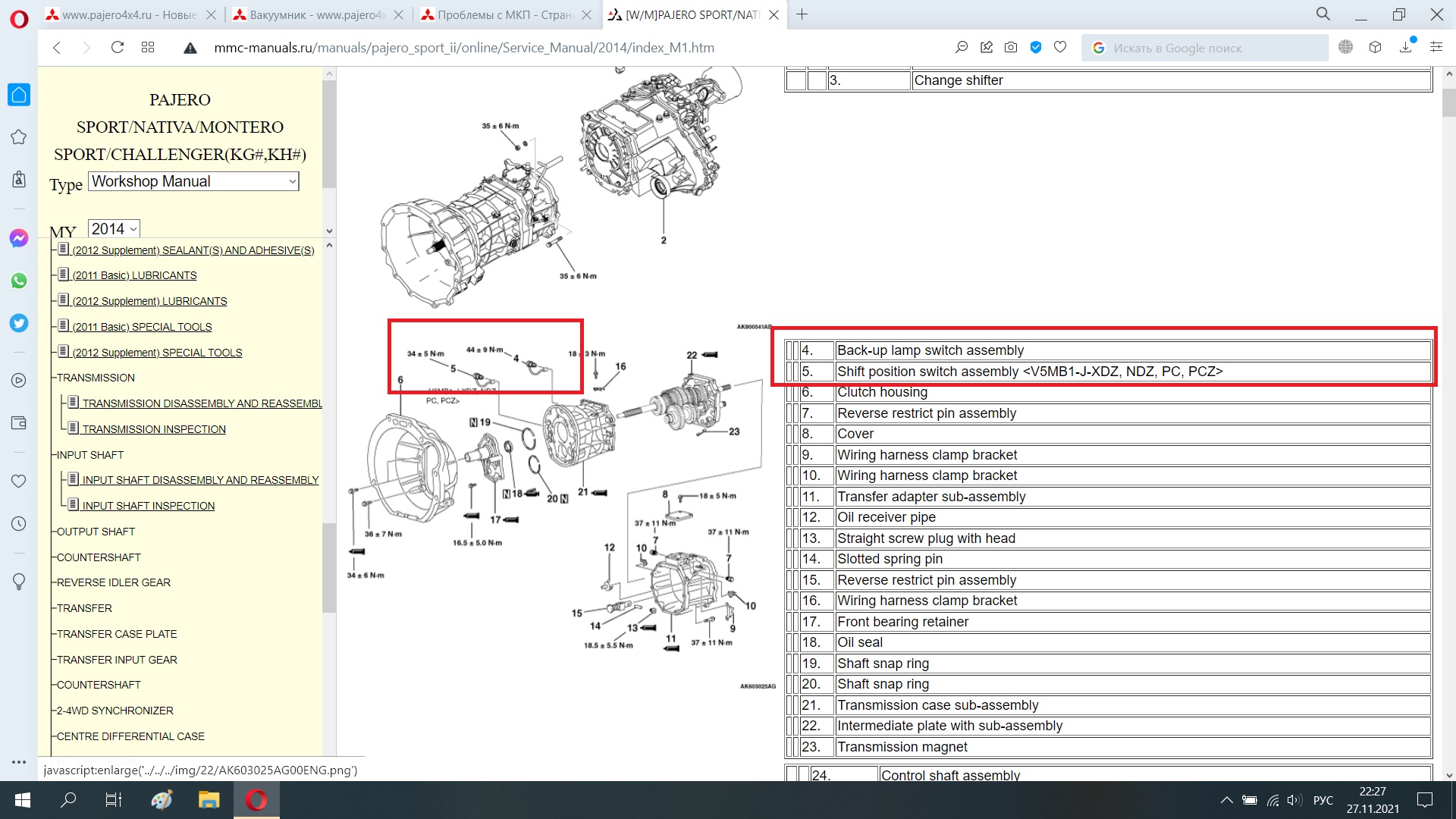Select the 2-4WD SYNCHRONIZER tree node
Viewport: 1456px width, 819px height.
[115, 711]
